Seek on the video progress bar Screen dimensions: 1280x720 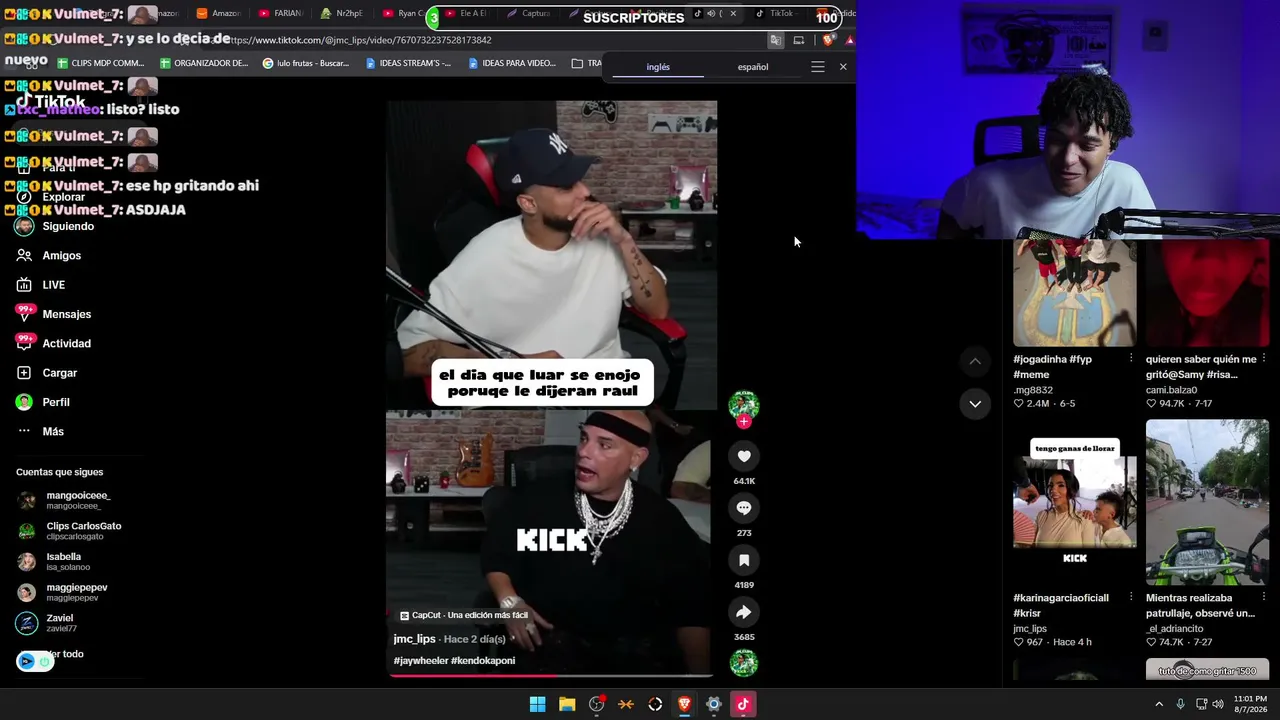pyautogui.click(x=551, y=675)
